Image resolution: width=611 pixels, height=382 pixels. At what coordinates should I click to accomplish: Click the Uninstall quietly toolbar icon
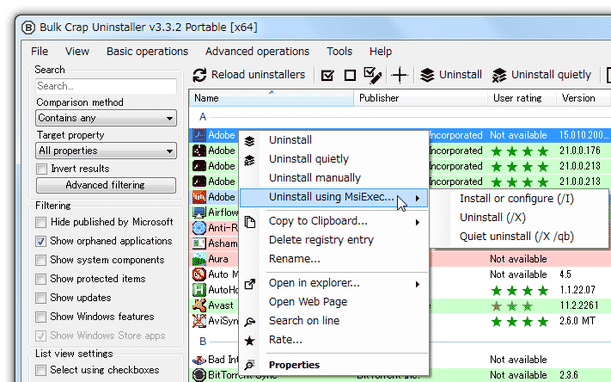click(x=499, y=75)
